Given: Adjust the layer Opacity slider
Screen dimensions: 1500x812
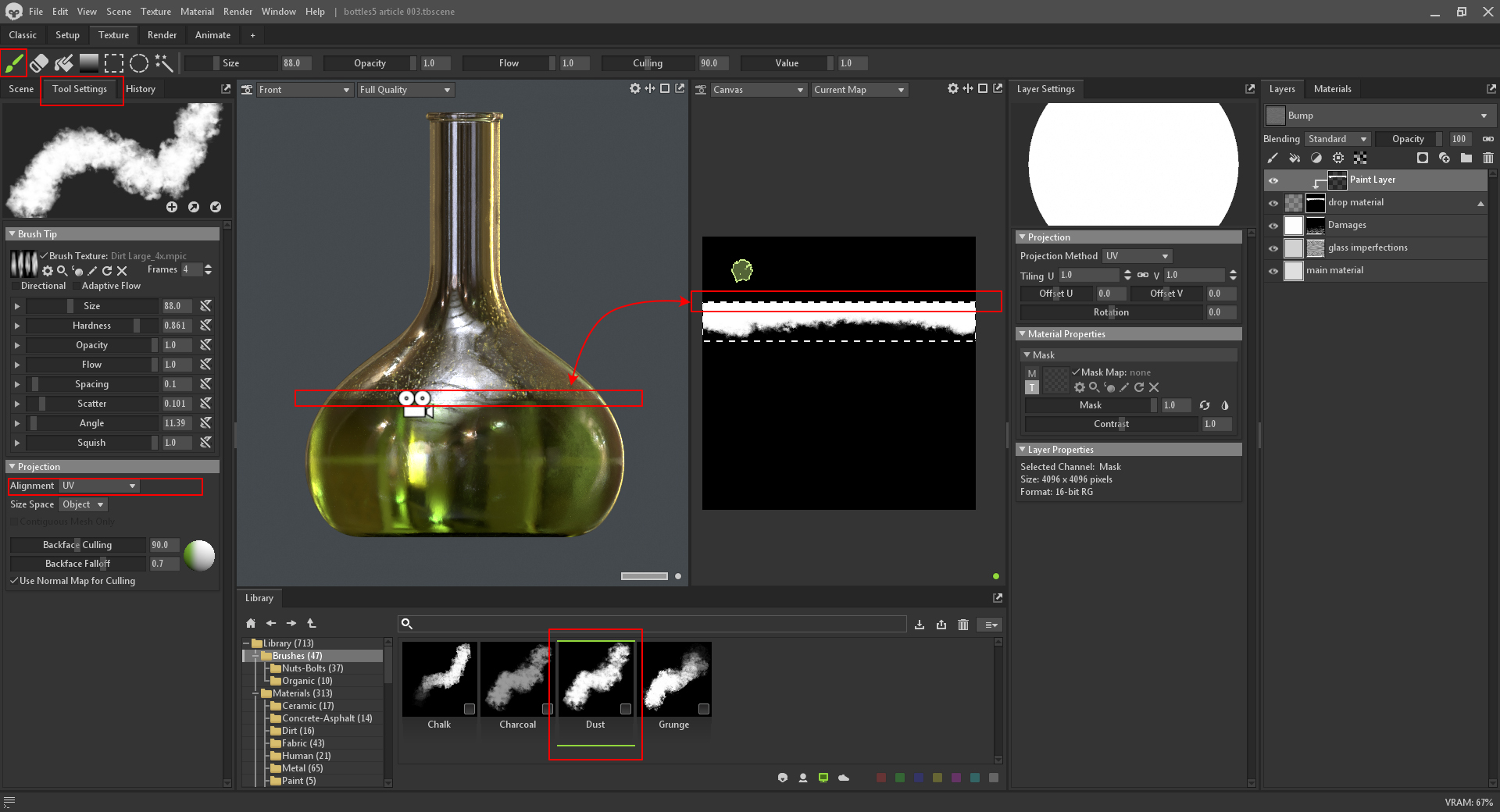Looking at the screenshot, I should coord(1409,139).
